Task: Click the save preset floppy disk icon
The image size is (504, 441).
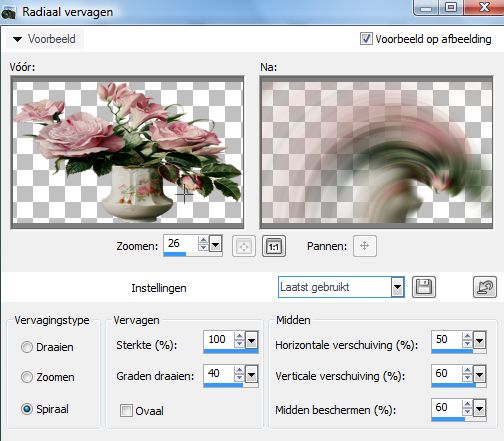Action: pos(424,287)
